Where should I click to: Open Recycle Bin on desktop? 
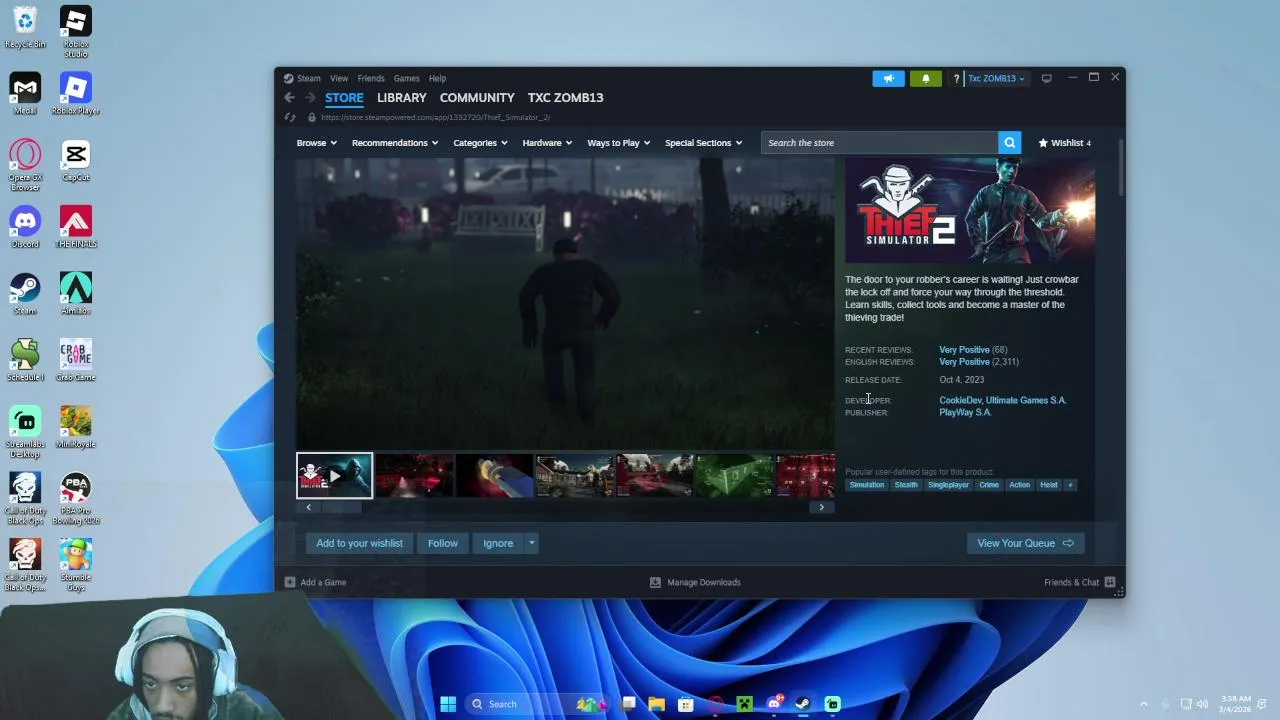point(25,27)
